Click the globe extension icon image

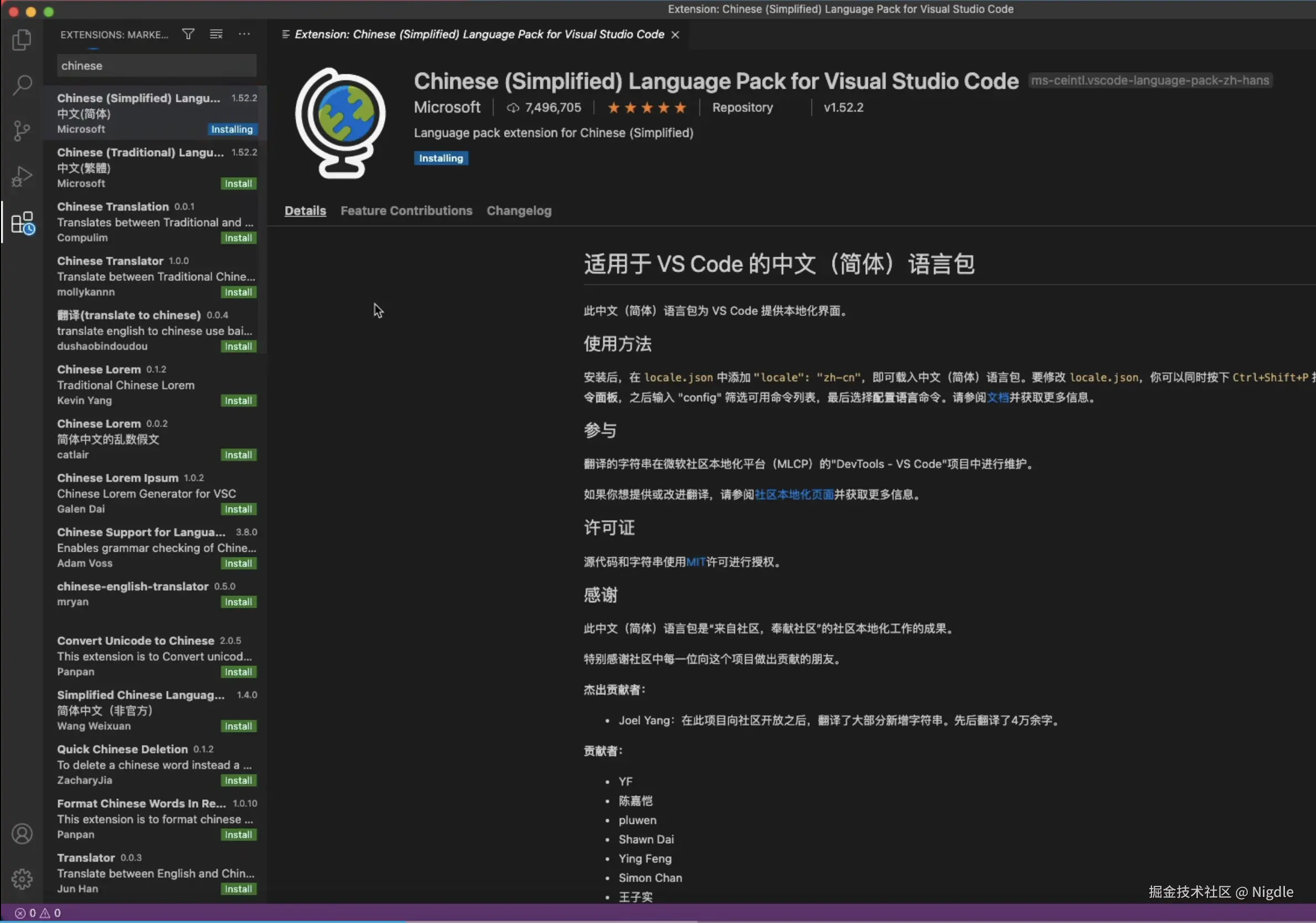[x=341, y=122]
